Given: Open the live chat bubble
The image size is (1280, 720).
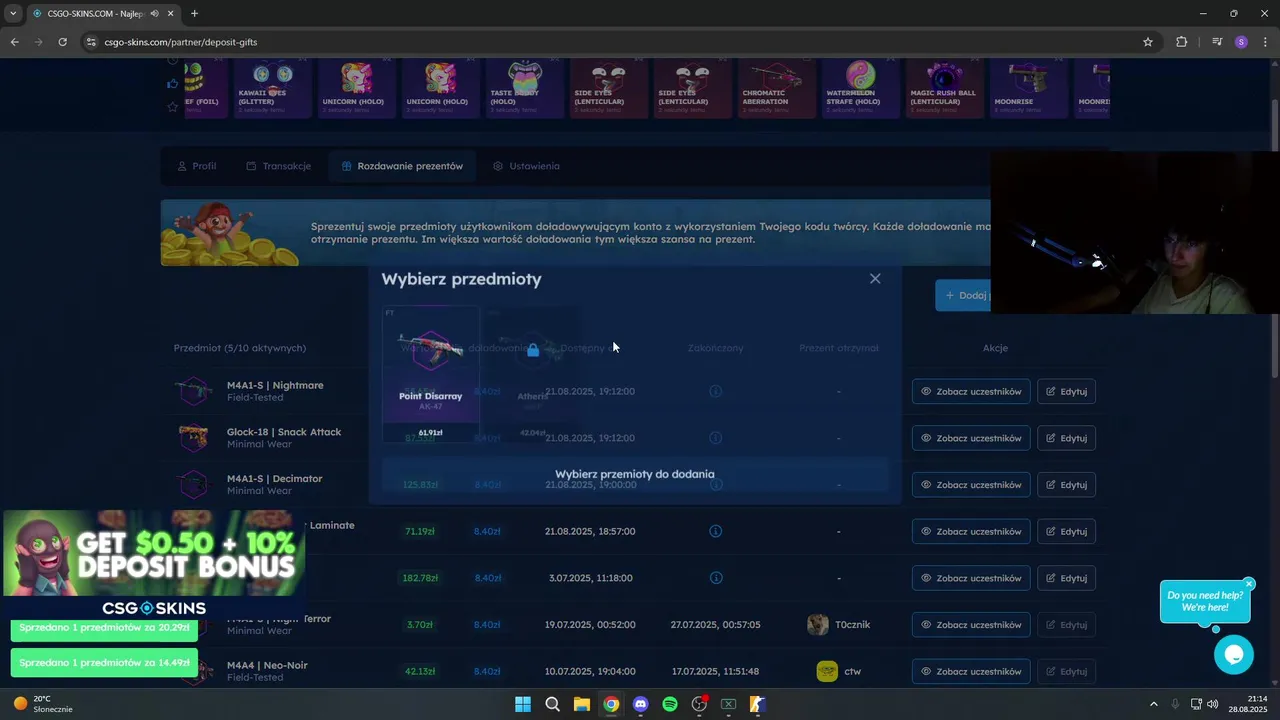Looking at the screenshot, I should [1234, 654].
